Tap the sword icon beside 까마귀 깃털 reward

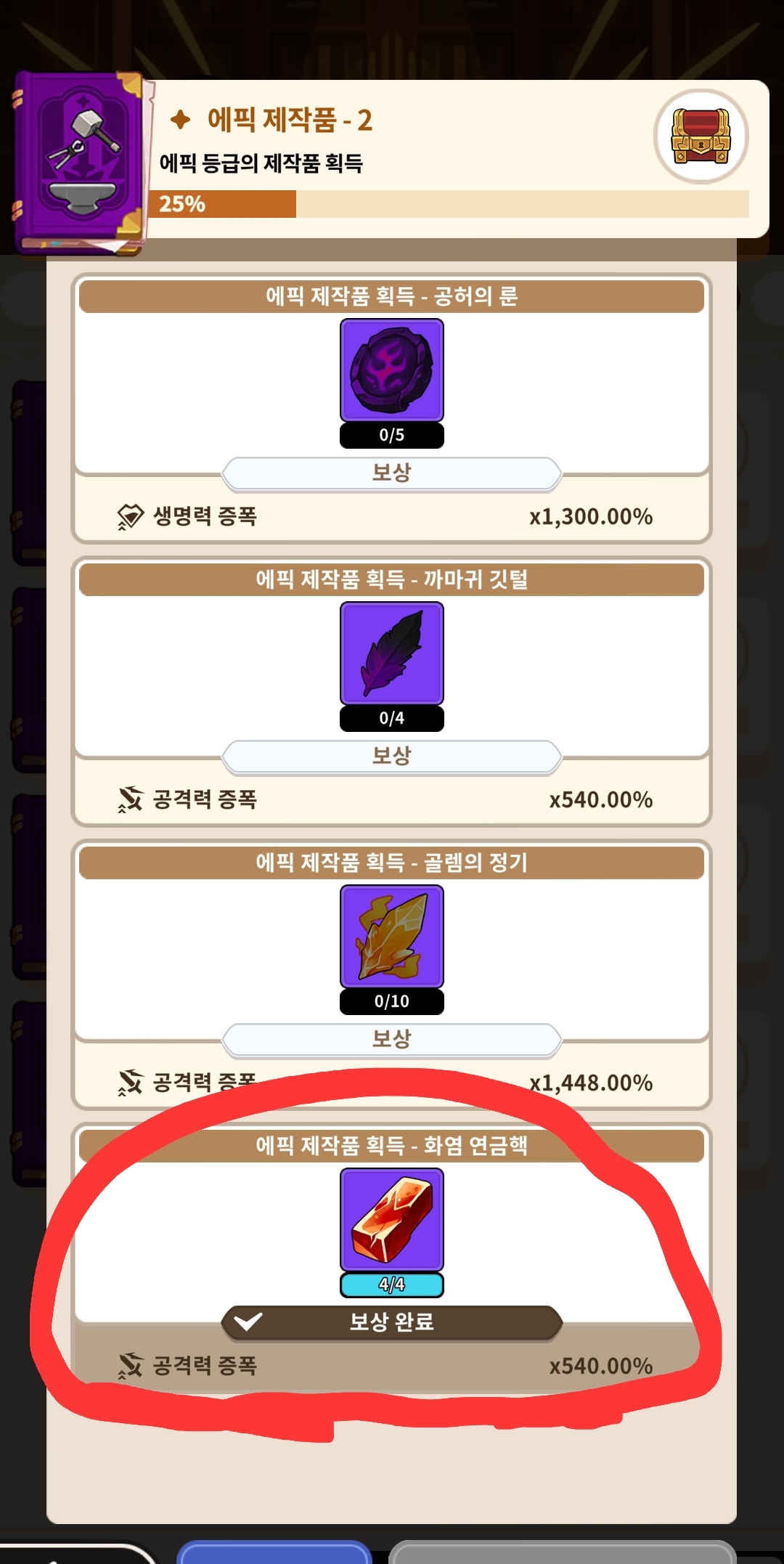pyautogui.click(x=131, y=799)
